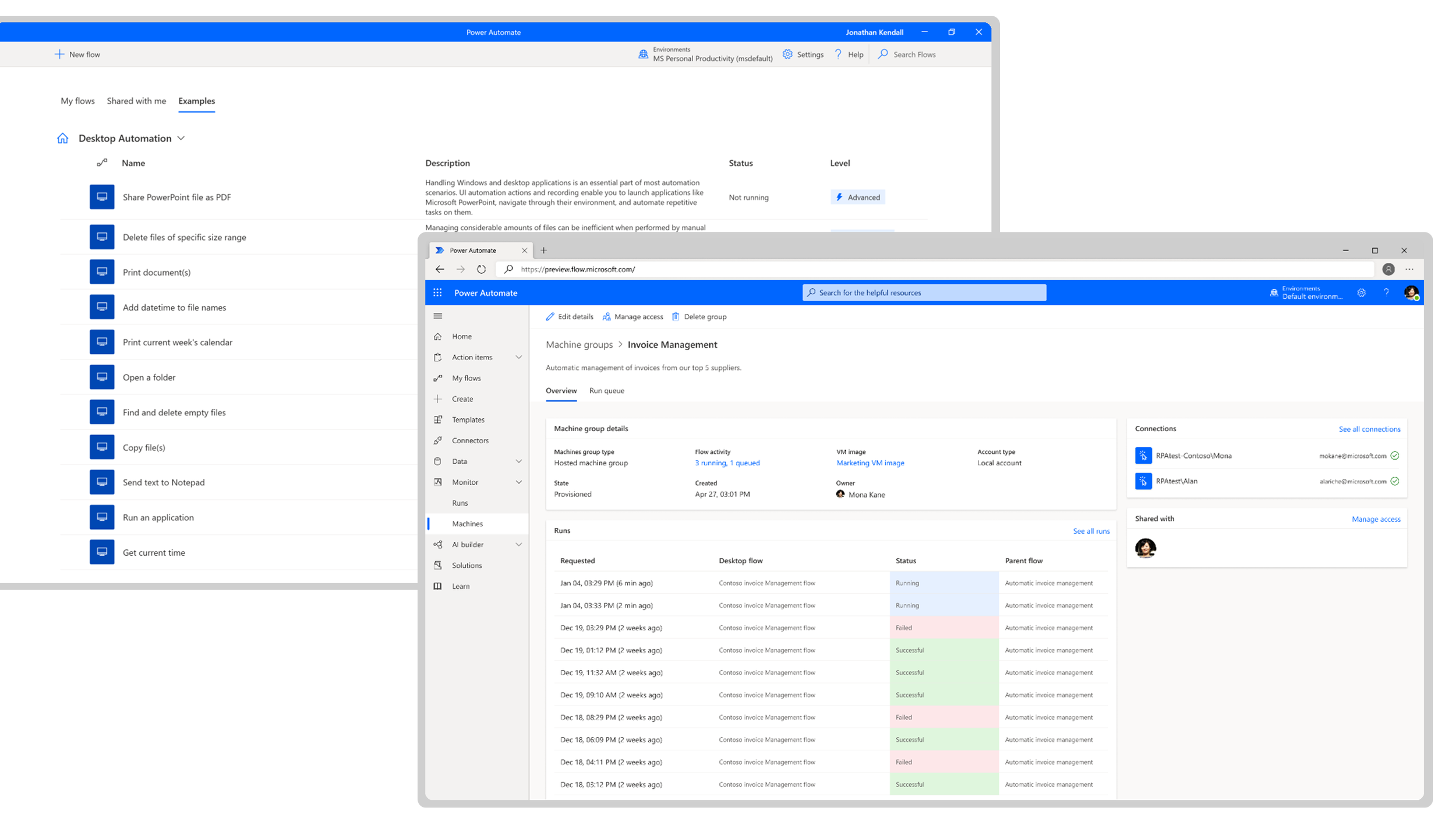Screen dimensions: 1456x822
Task: Click the Advanced level badge
Action: point(858,197)
